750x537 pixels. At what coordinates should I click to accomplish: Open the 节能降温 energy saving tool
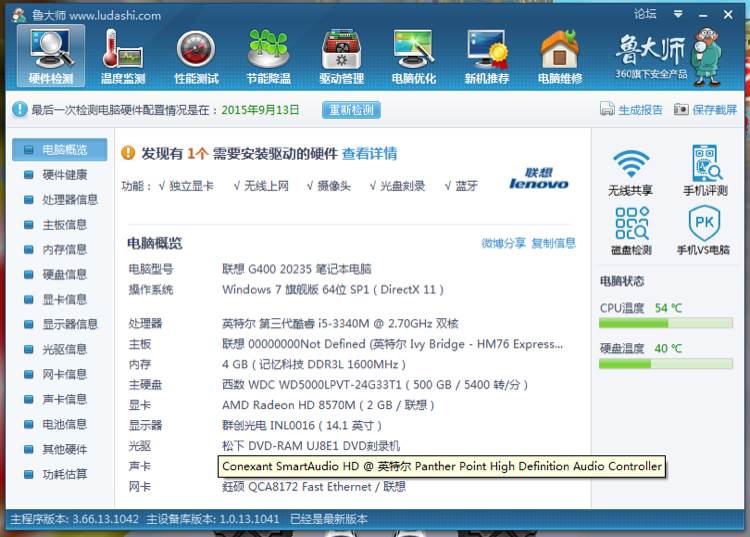pyautogui.click(x=269, y=56)
